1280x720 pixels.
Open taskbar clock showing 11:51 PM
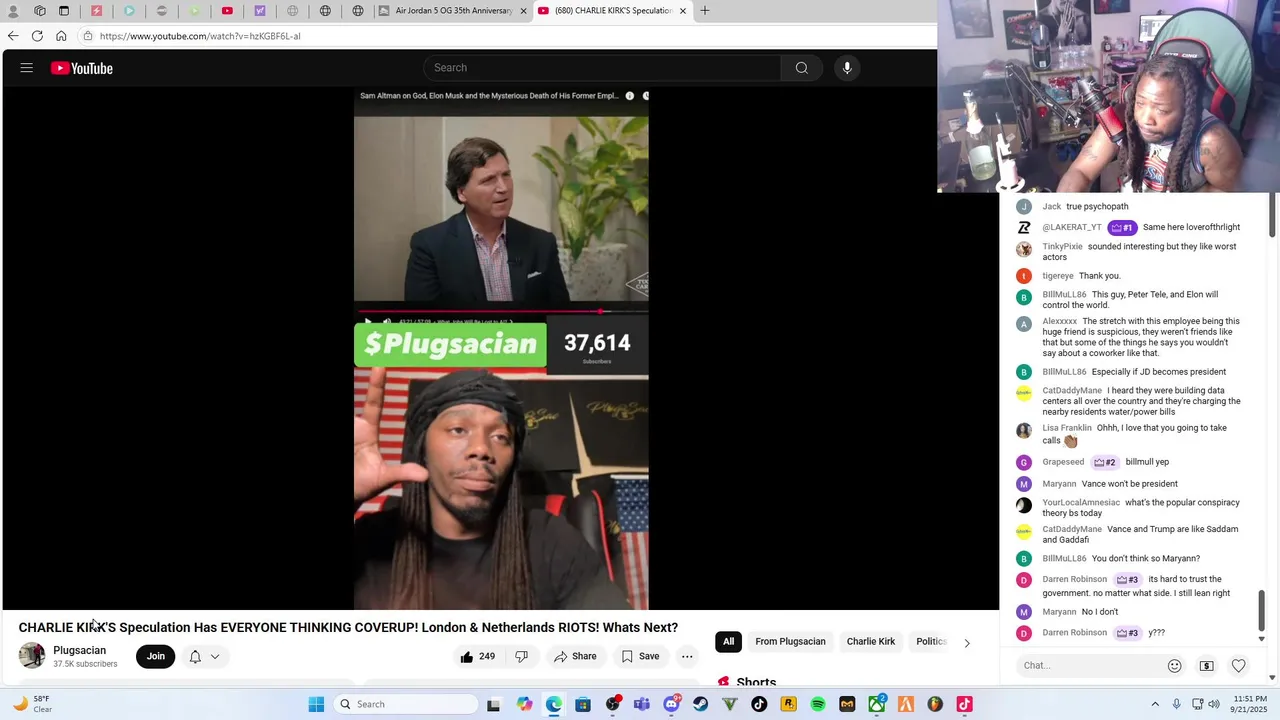pyautogui.click(x=1250, y=704)
